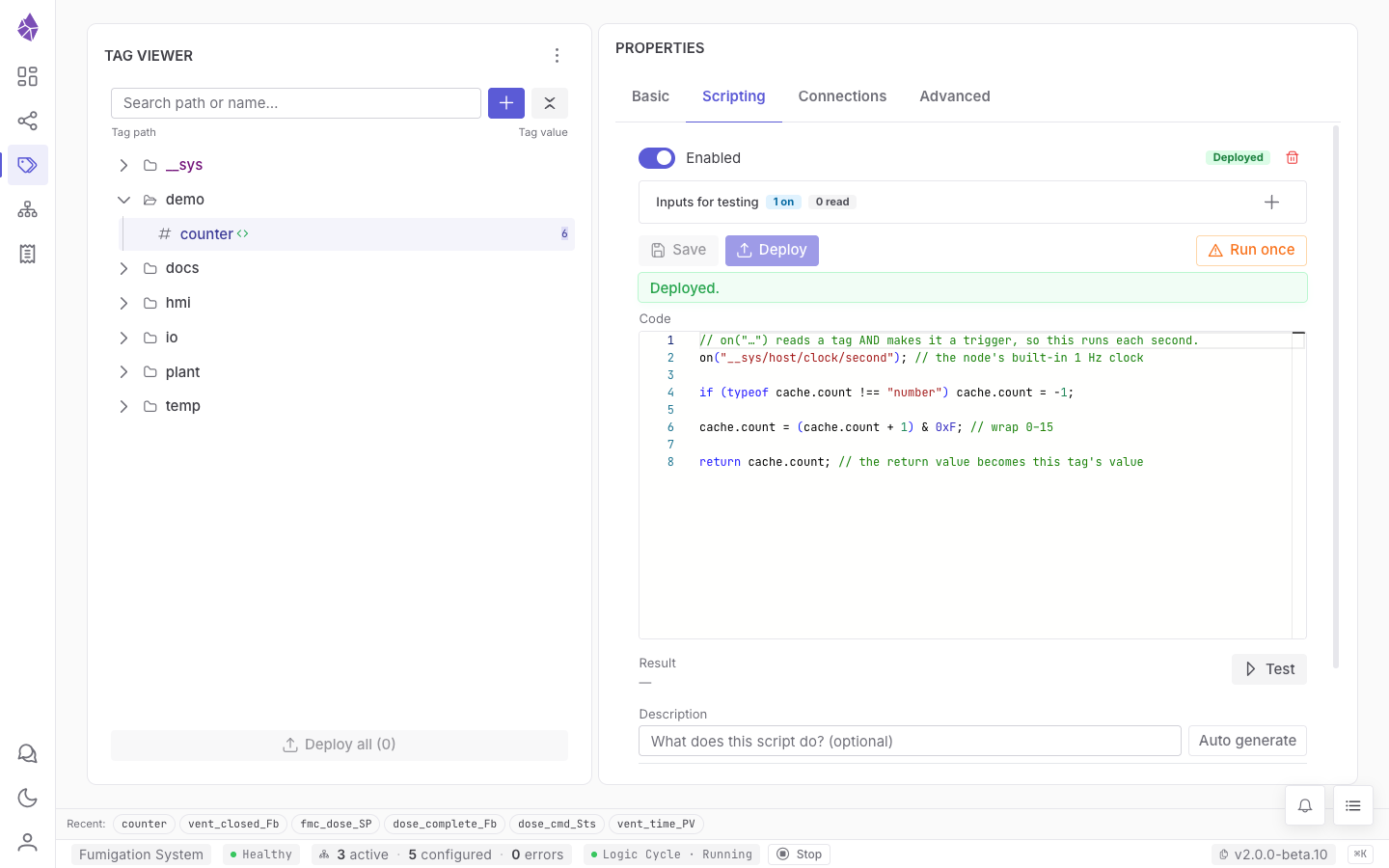Expand the hmi folder

coord(123,303)
